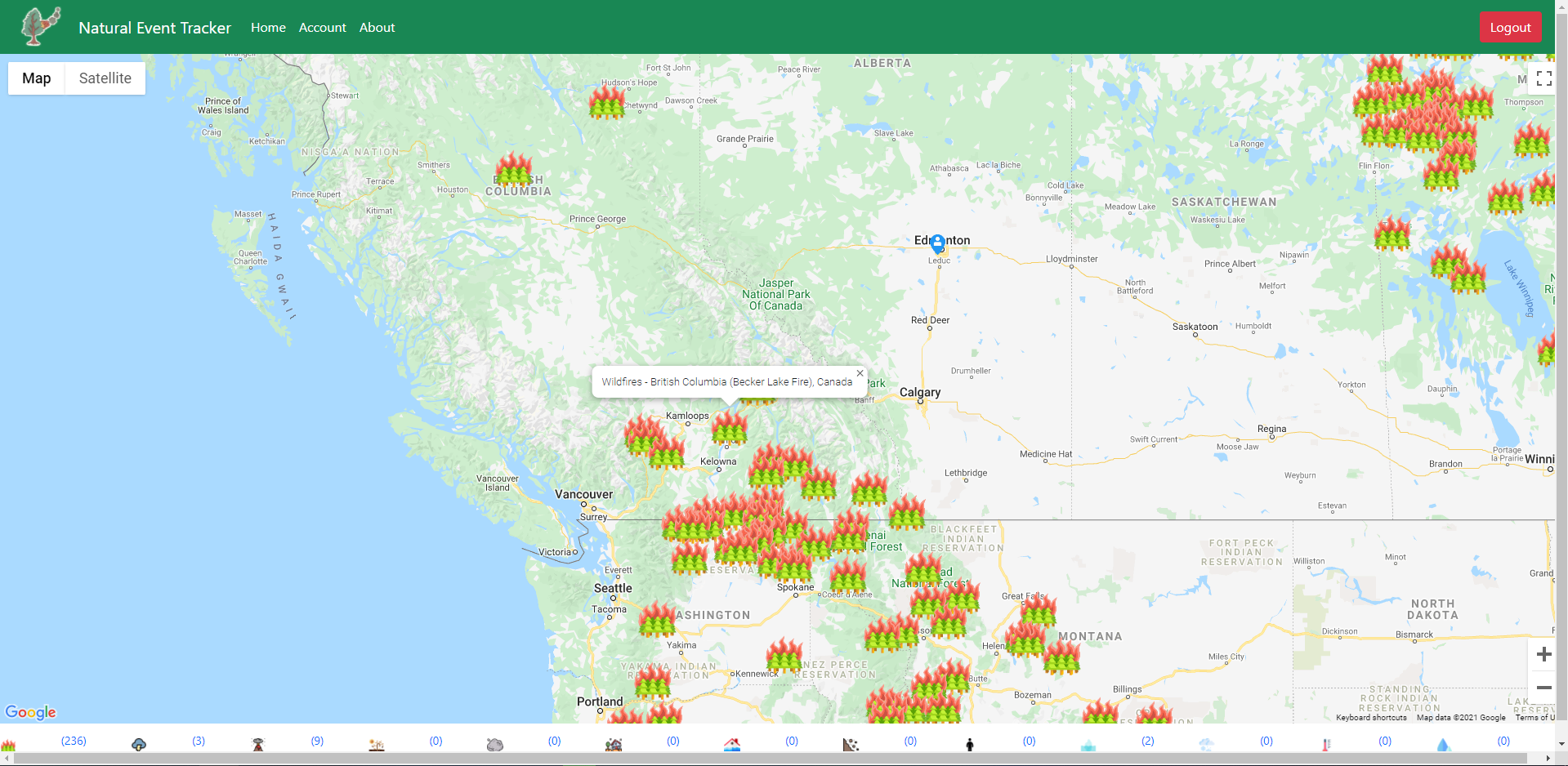
Task: Zoom in on the map
Action: [1543, 654]
